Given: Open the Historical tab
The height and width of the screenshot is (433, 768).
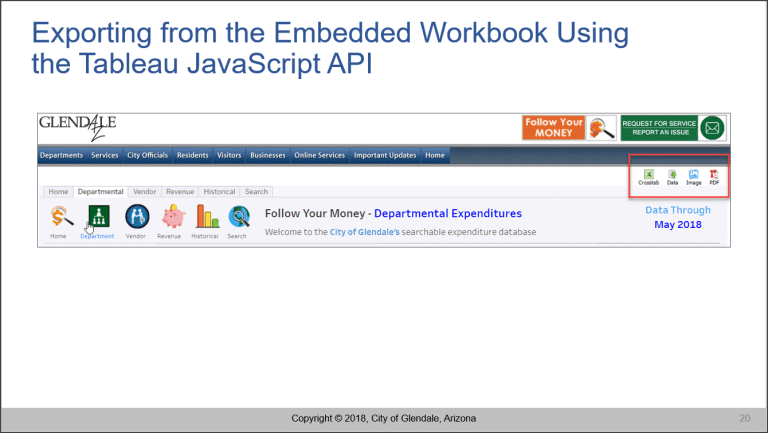Looking at the screenshot, I should coord(219,191).
